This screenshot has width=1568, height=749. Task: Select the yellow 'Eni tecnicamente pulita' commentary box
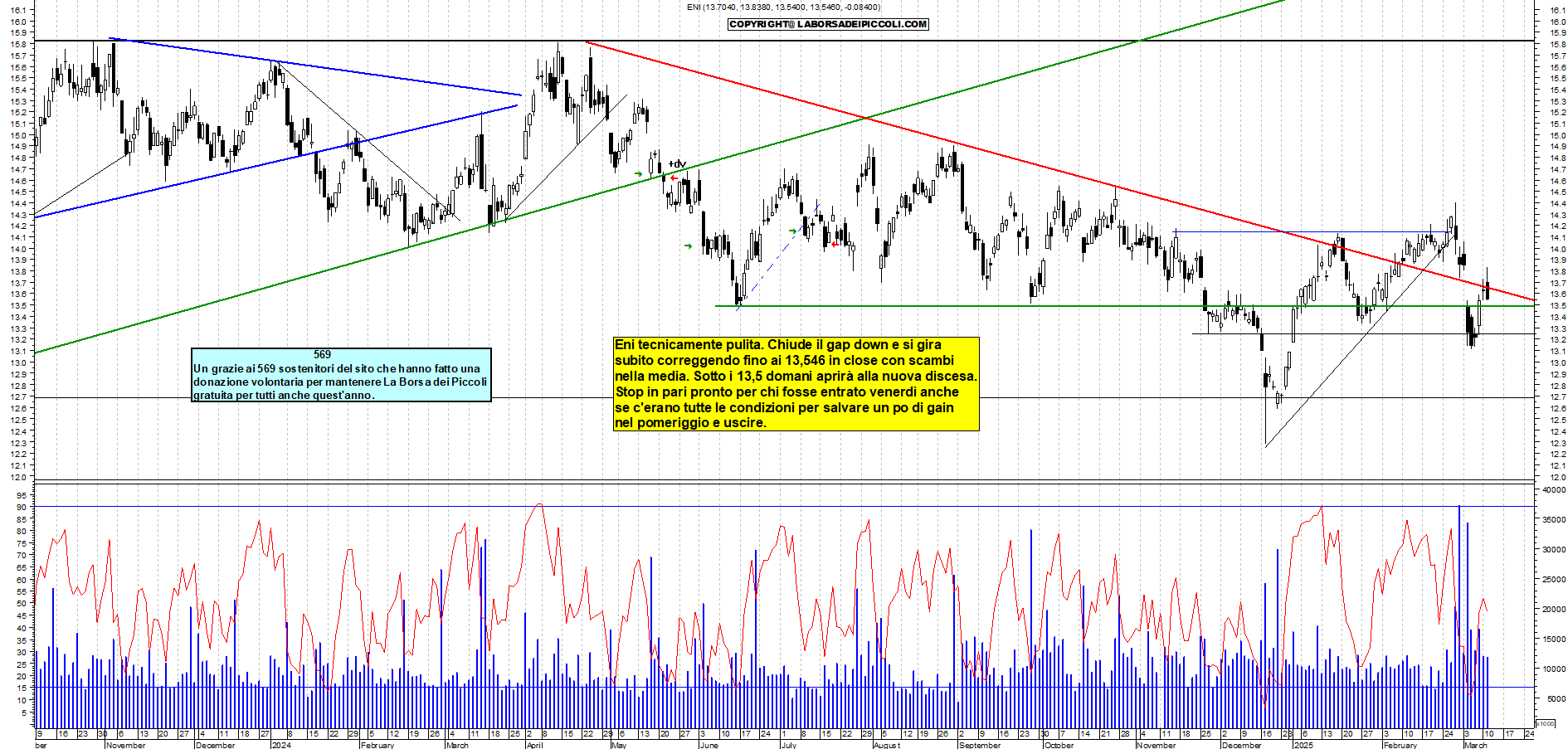click(x=796, y=383)
